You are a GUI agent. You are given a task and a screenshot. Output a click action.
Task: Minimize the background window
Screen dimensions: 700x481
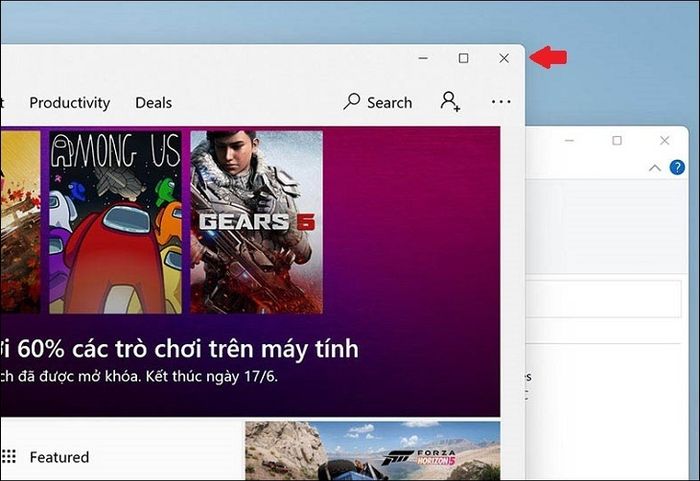pyautogui.click(x=569, y=141)
